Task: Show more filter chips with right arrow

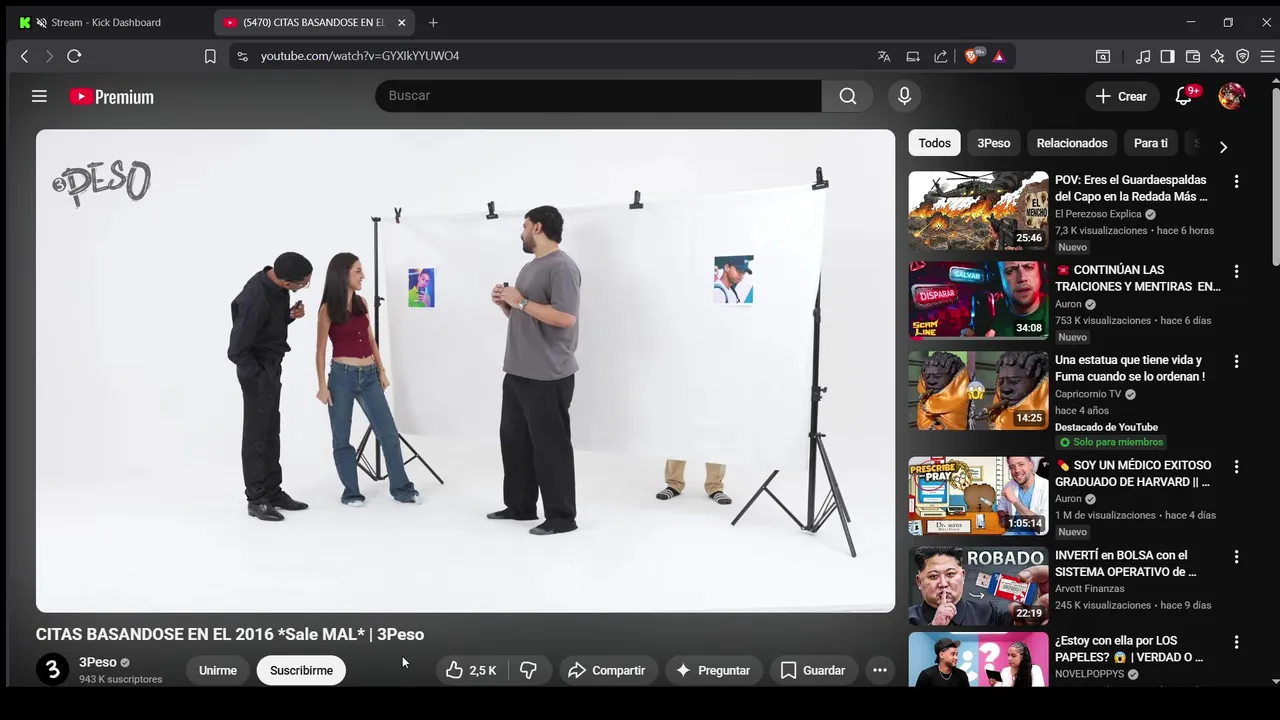Action: tap(1223, 146)
